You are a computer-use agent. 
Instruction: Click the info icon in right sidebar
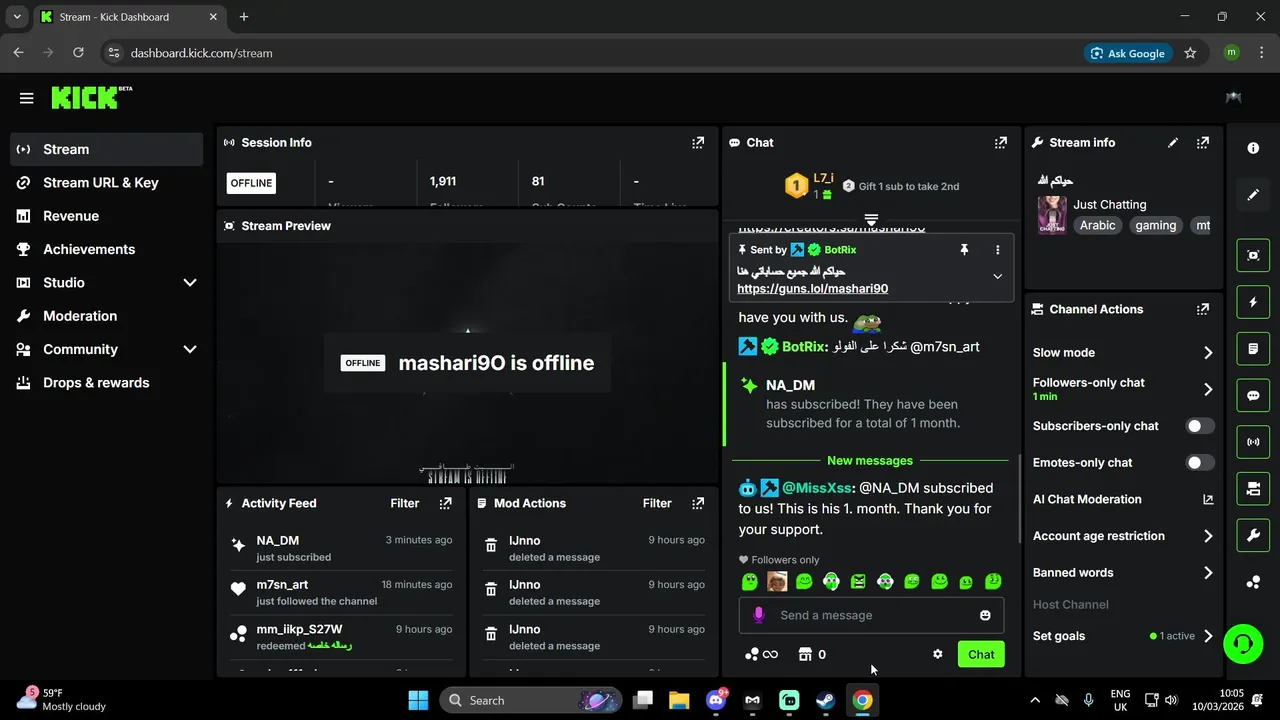(x=1253, y=148)
